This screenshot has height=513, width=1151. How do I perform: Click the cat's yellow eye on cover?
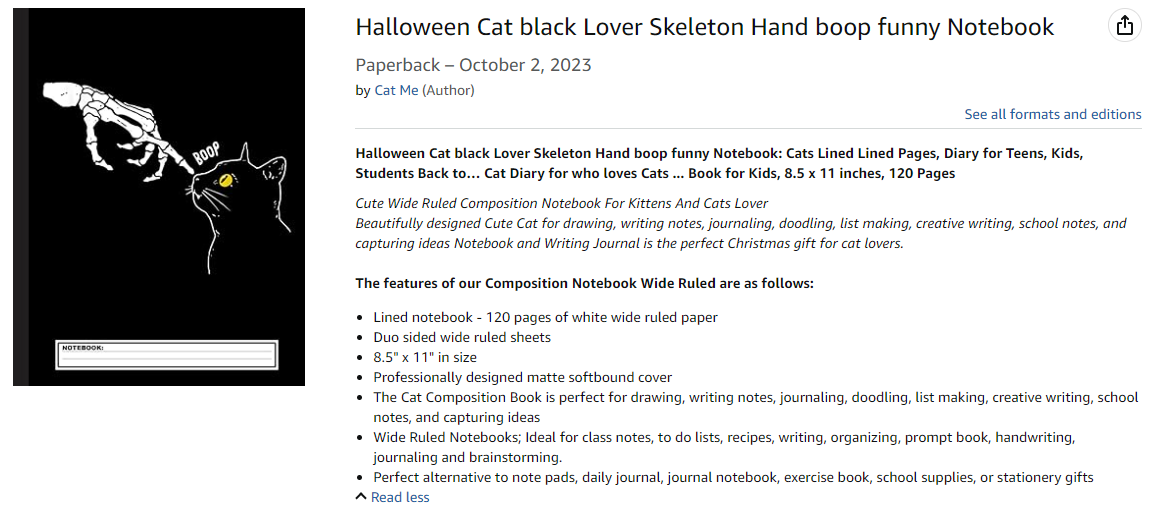point(224,179)
